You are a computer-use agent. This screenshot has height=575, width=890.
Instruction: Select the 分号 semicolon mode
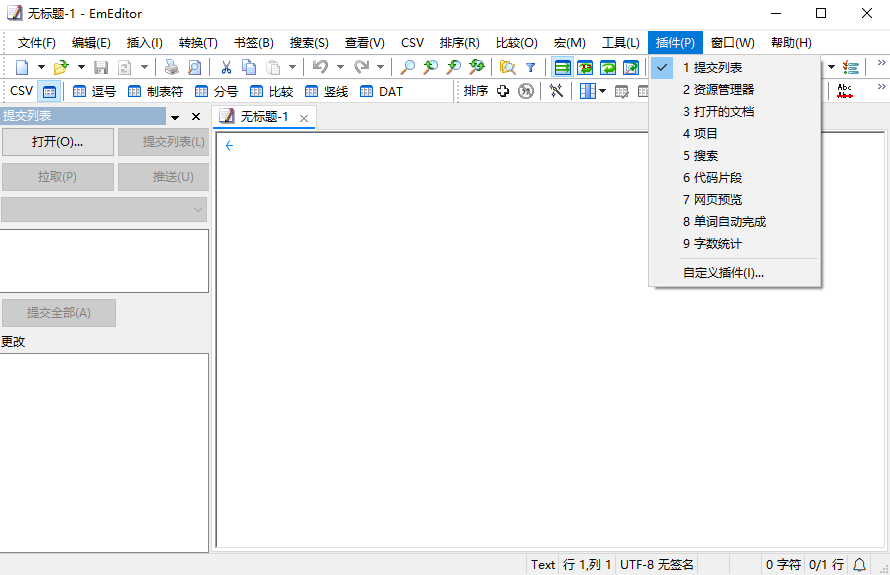click(x=216, y=91)
